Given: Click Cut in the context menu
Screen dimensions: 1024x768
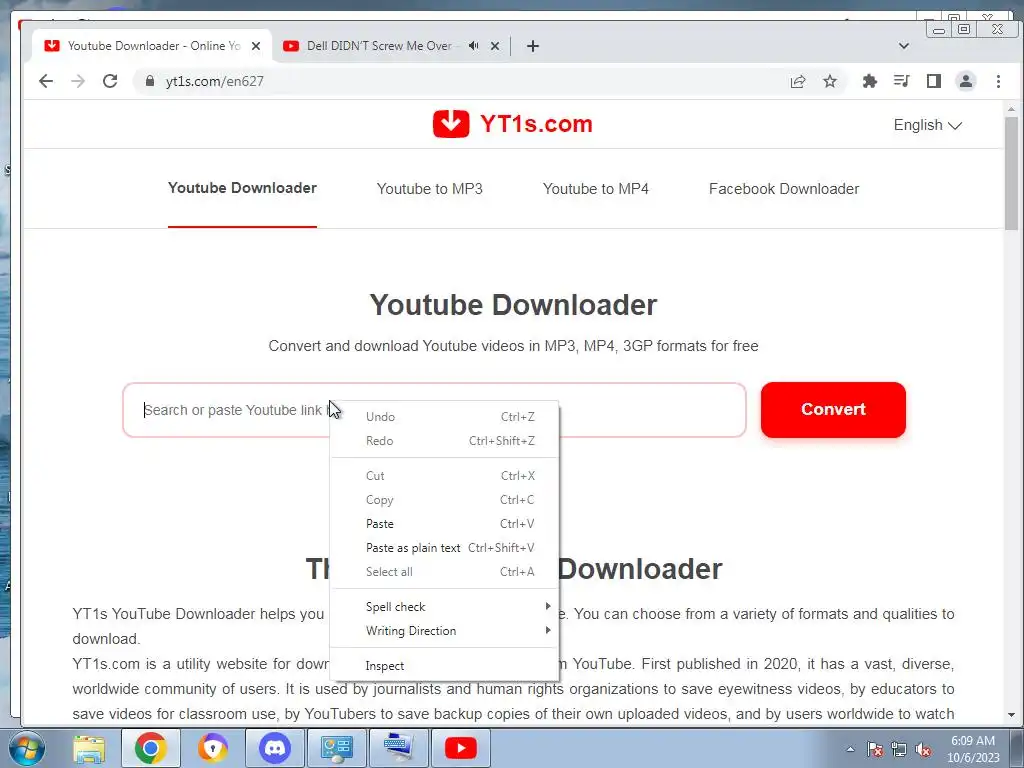Looking at the screenshot, I should point(445,475).
